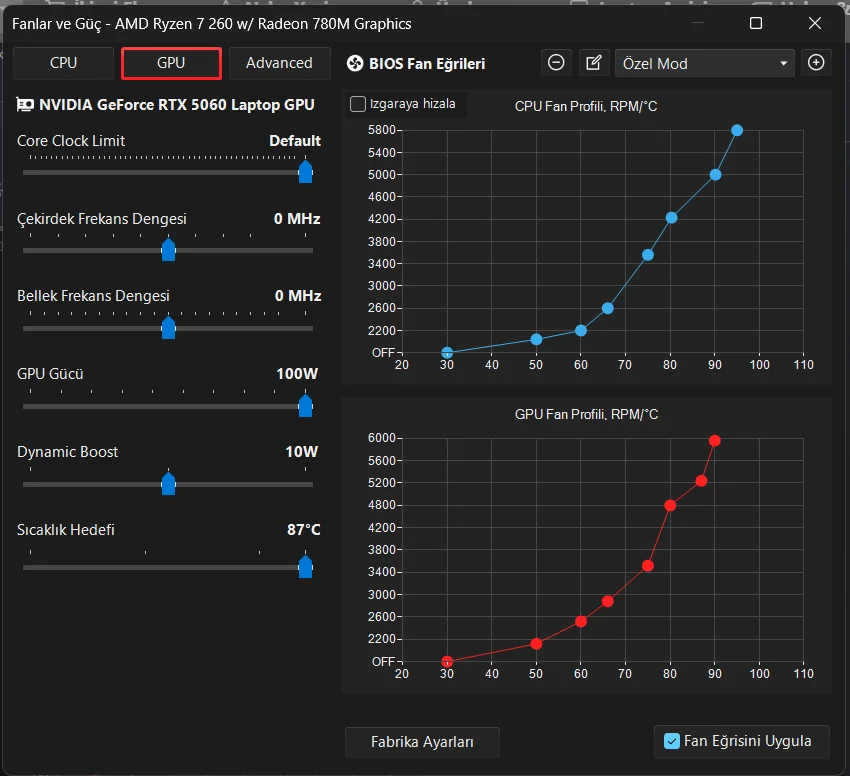The width and height of the screenshot is (850, 776).
Task: Select the GPU fan curve point at 30°C
Action: click(x=447, y=662)
